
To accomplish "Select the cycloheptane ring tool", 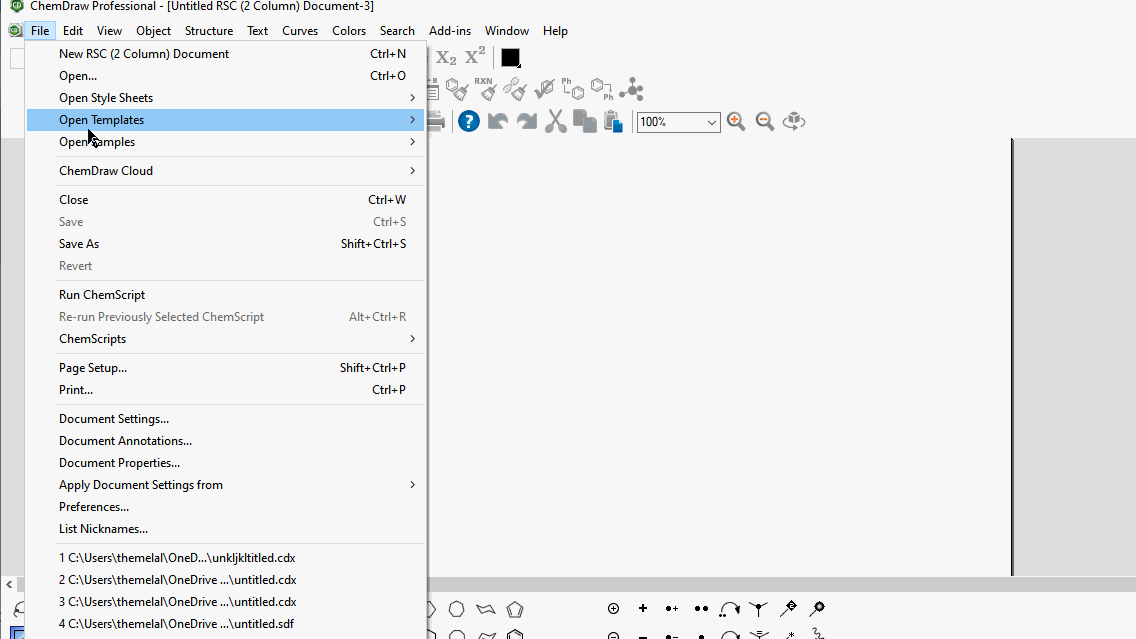I will click(456, 609).
